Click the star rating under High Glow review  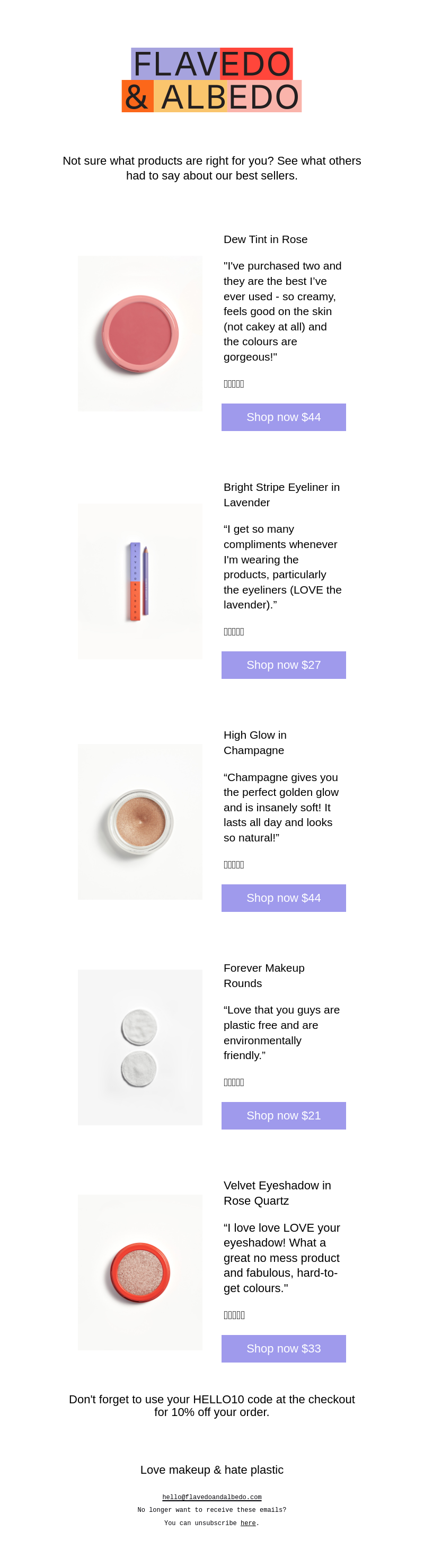point(234,864)
